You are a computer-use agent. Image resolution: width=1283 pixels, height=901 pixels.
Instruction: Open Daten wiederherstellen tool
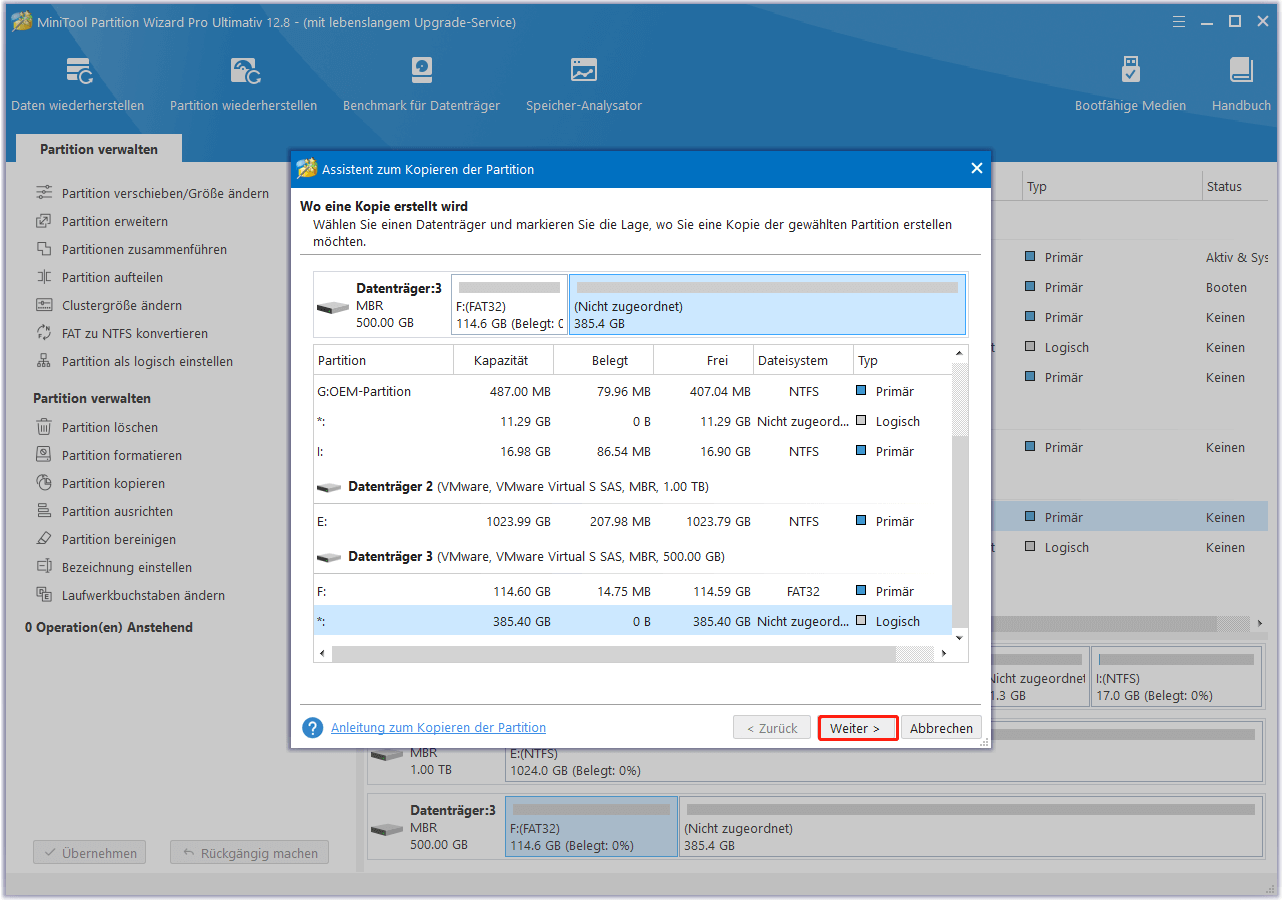click(x=78, y=84)
